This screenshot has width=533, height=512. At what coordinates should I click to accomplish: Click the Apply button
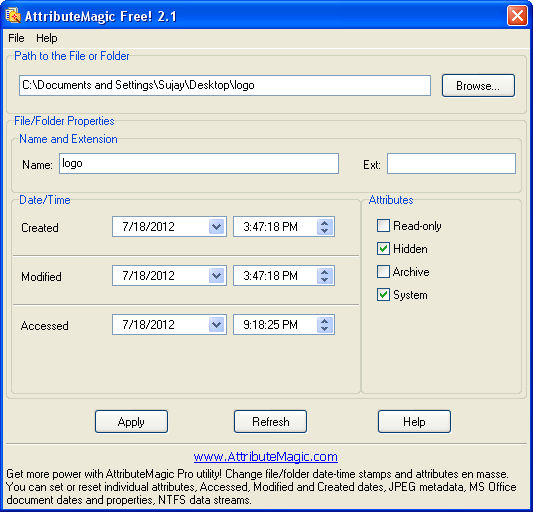pos(131,422)
